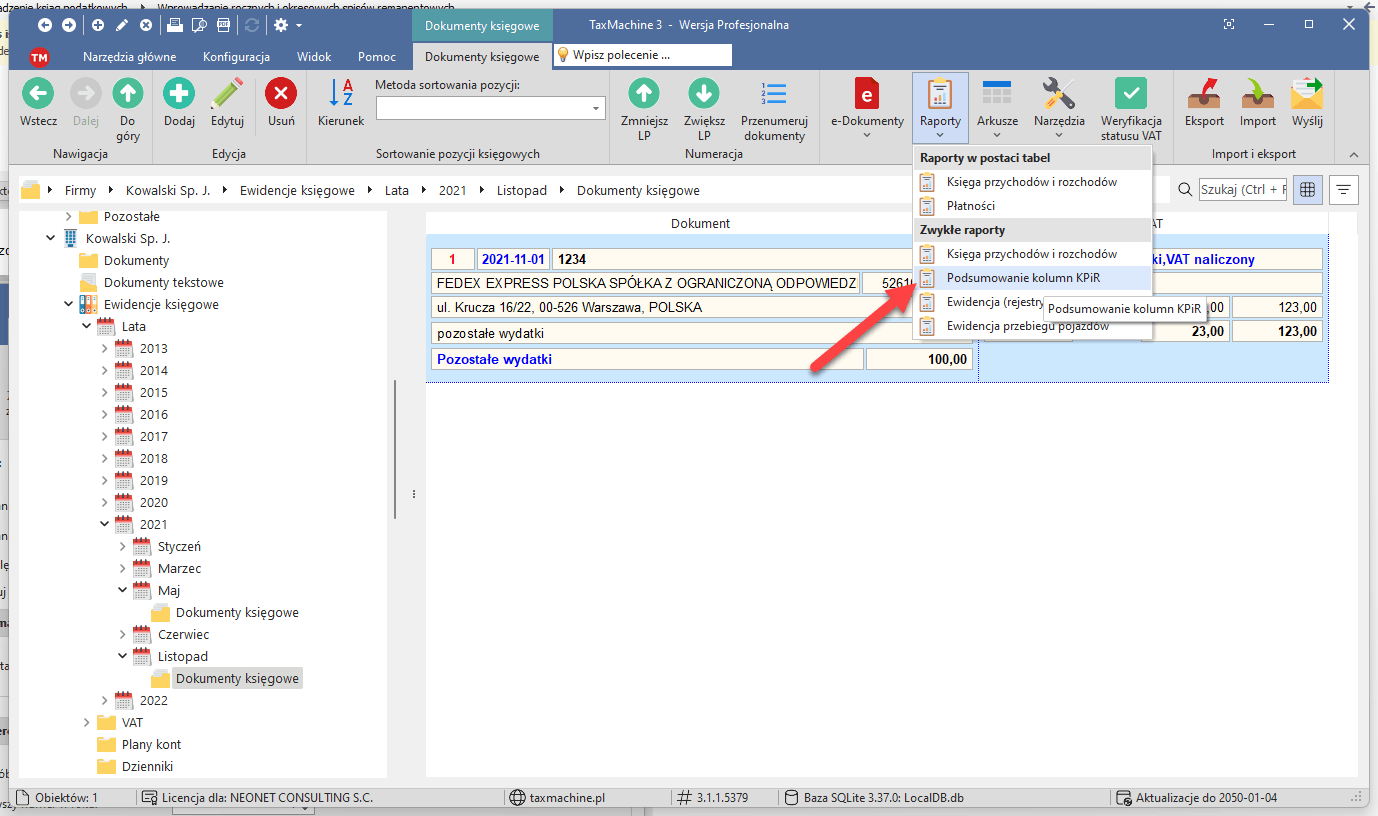This screenshot has height=816, width=1378.
Task: Expand the 2022 year tree node
Action: click(x=106, y=701)
